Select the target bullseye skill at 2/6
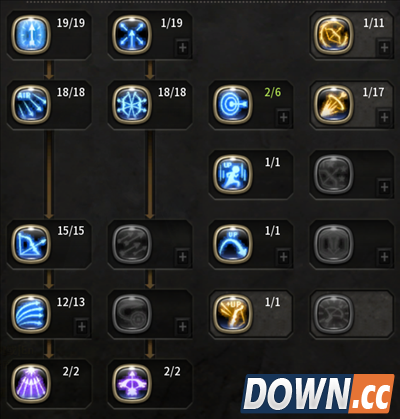 point(233,105)
